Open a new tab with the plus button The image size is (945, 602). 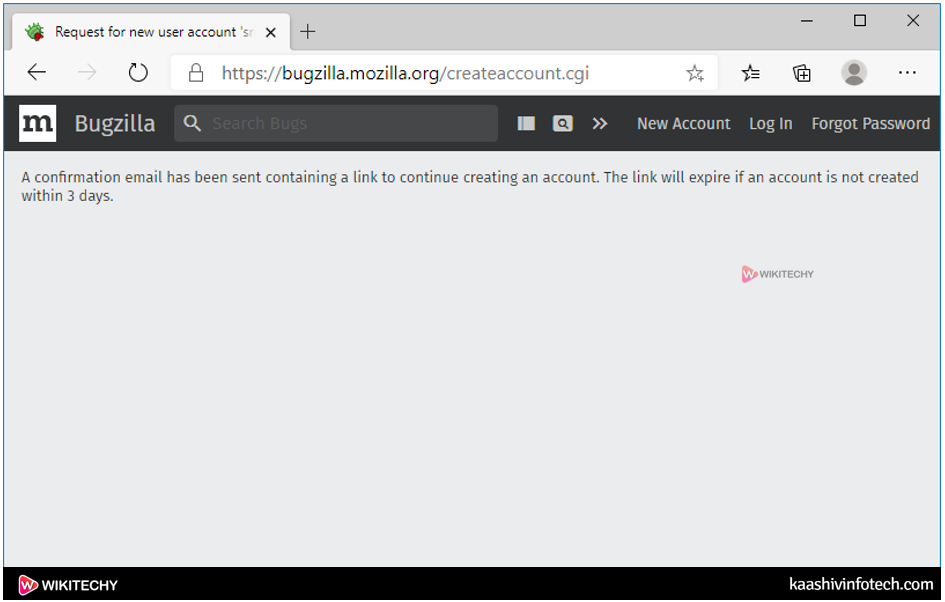[x=307, y=31]
